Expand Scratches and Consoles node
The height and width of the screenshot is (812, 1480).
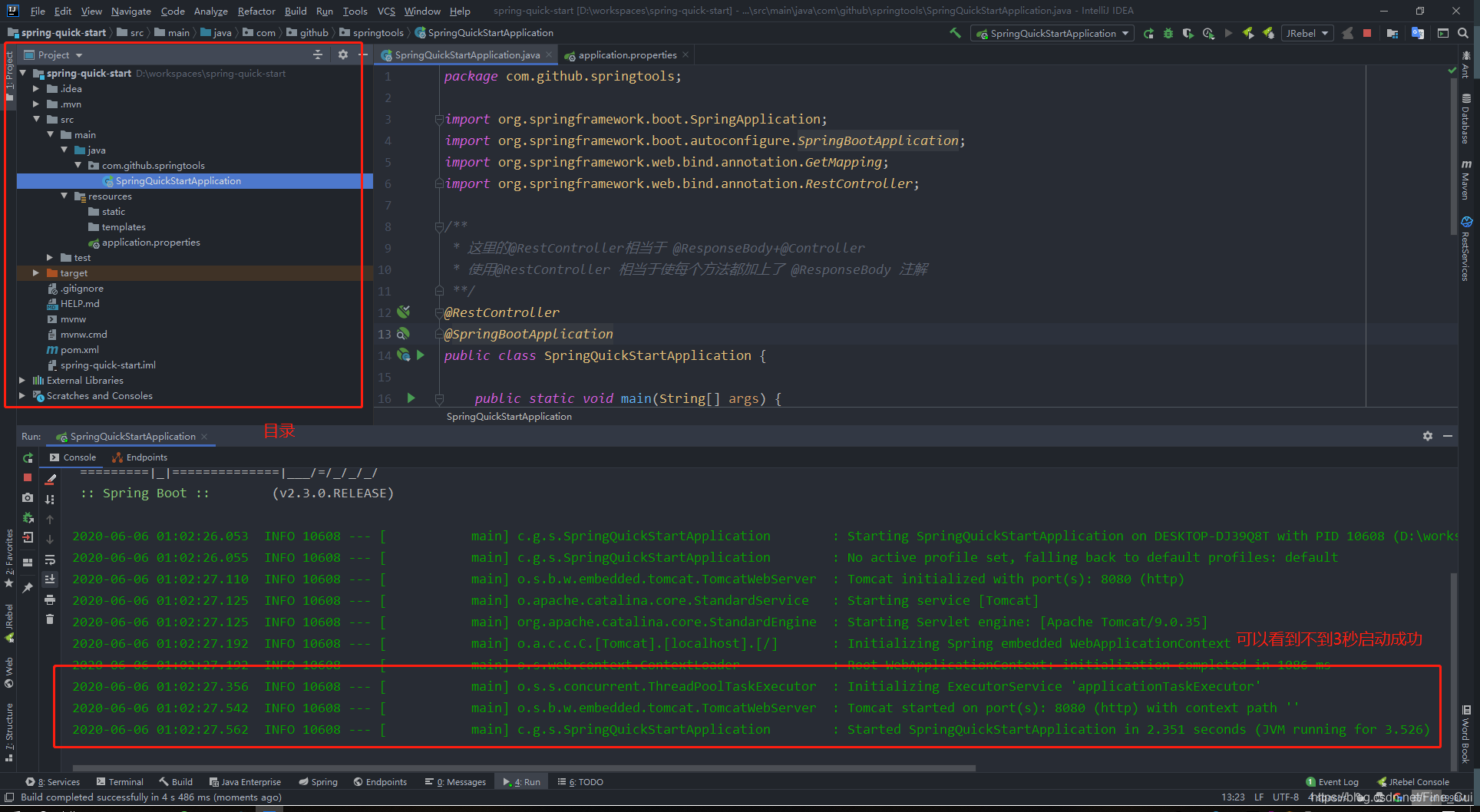tap(22, 395)
